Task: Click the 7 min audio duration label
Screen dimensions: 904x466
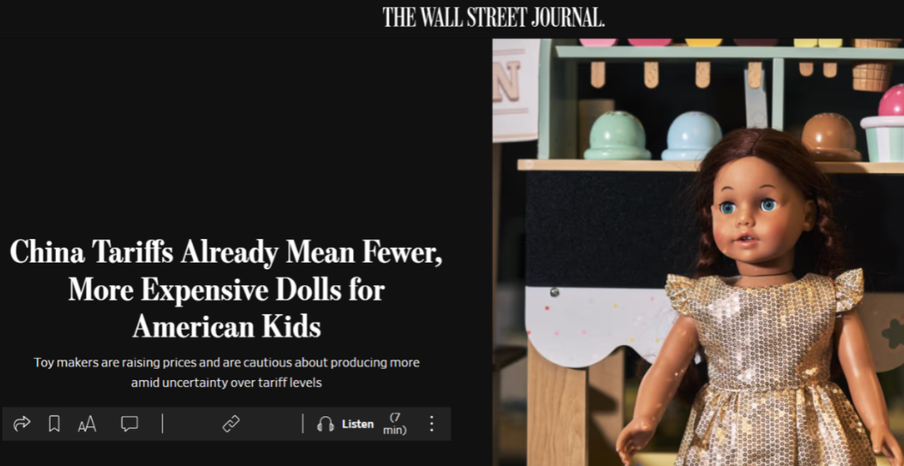Action: pos(395,424)
